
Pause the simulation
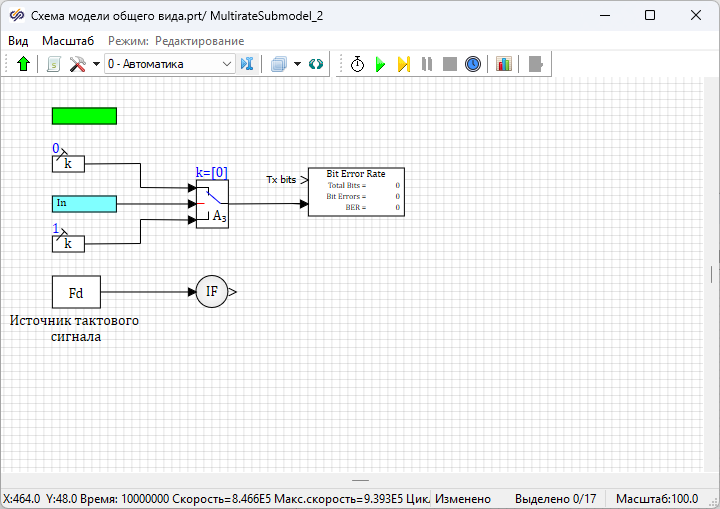click(427, 64)
